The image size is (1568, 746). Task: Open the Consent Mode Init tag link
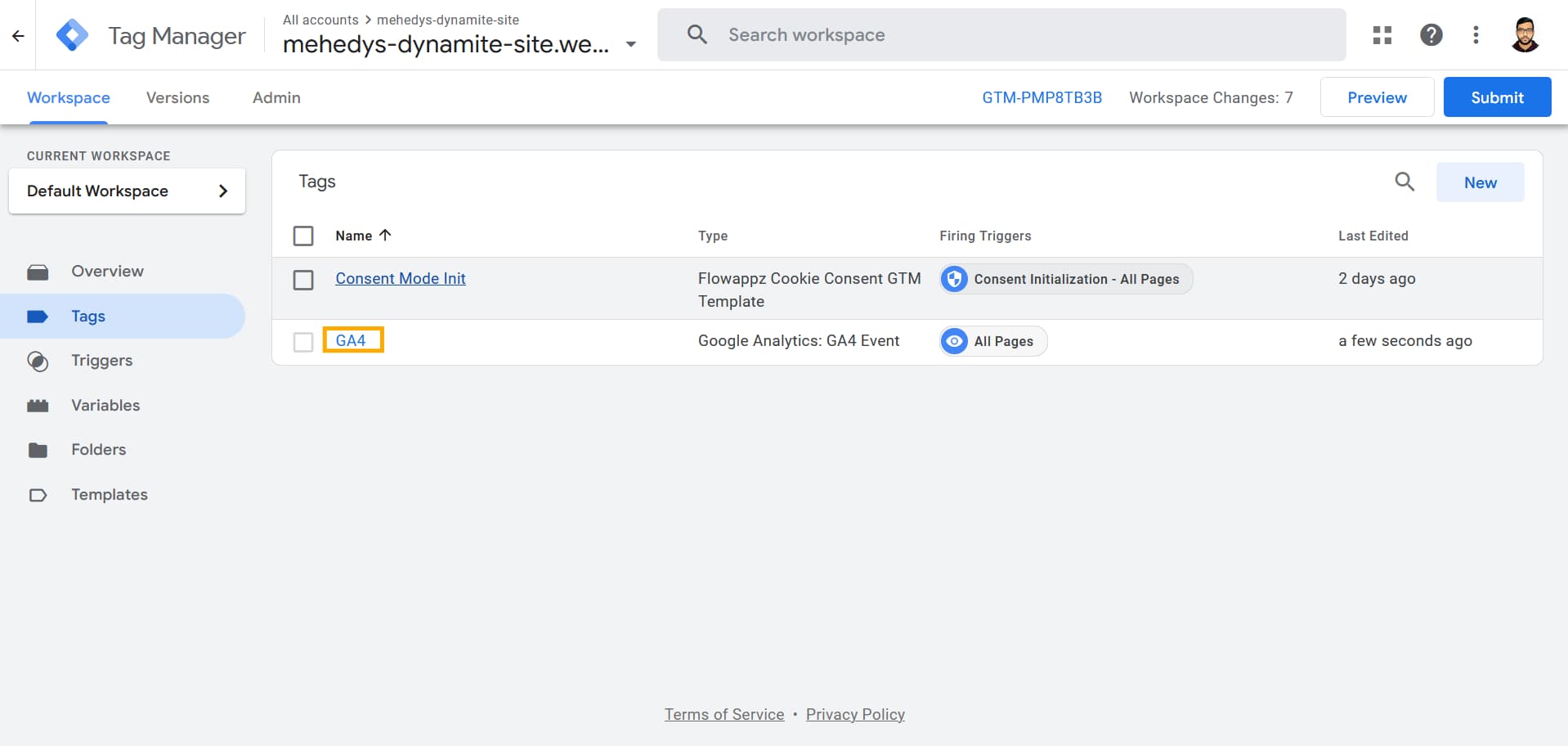[x=401, y=278]
